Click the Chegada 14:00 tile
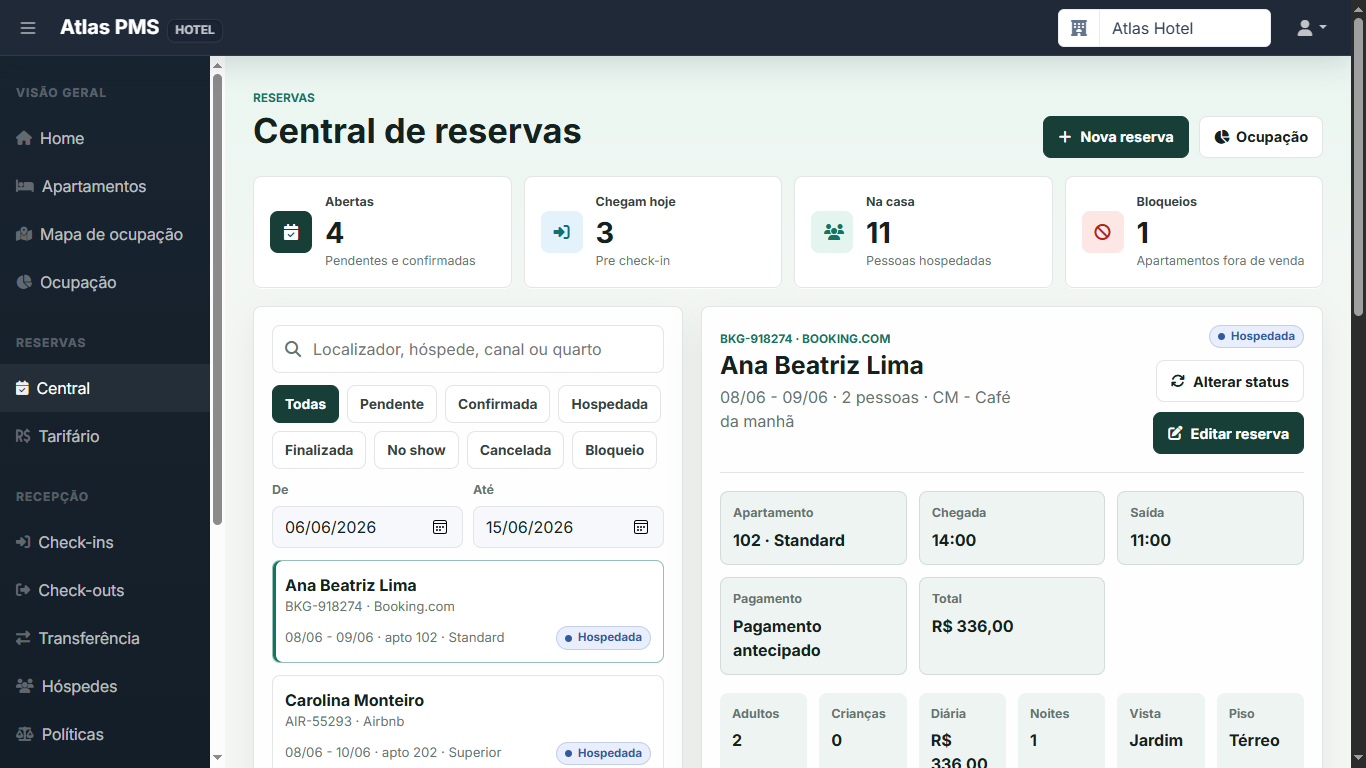 (1012, 528)
